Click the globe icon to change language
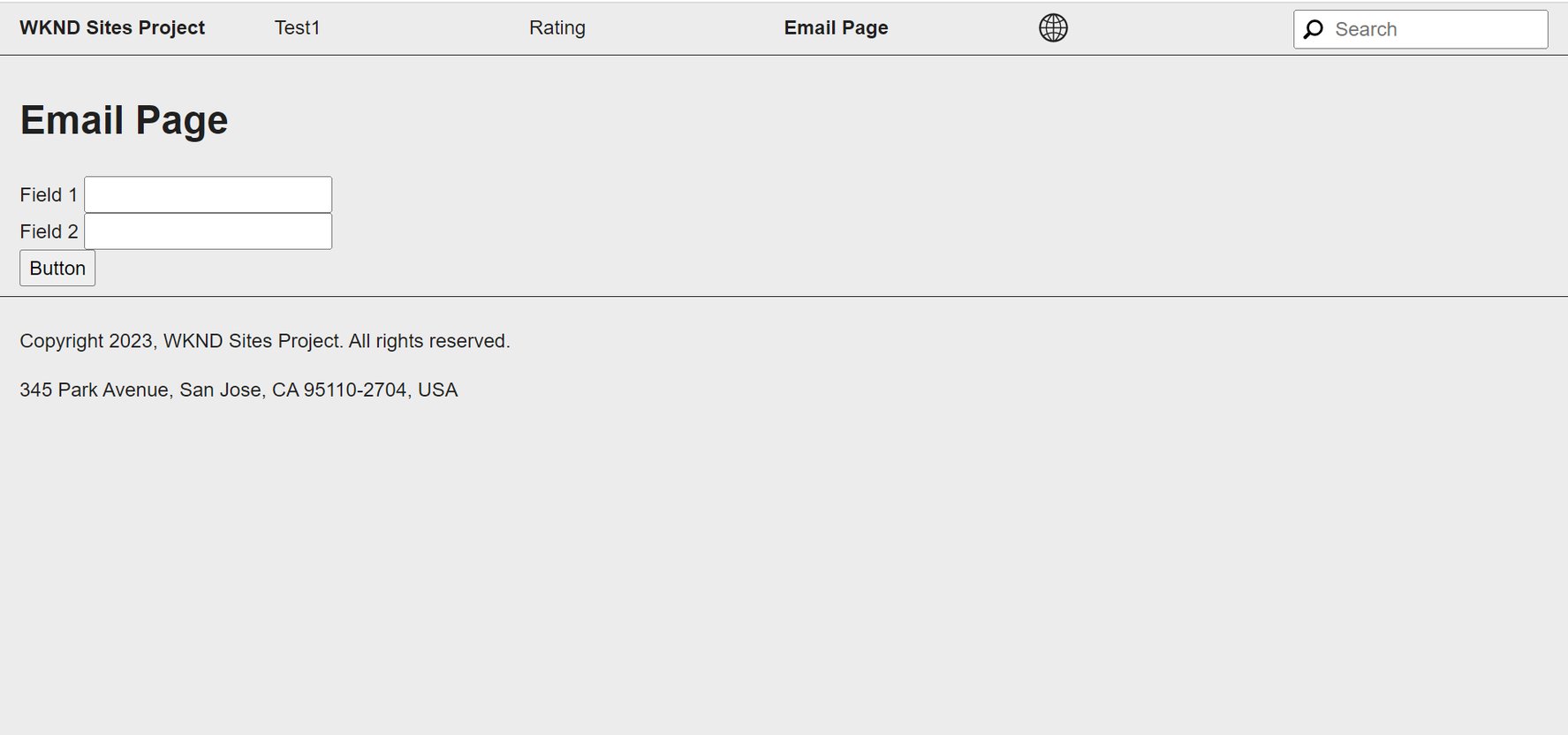1568x735 pixels. (1053, 27)
